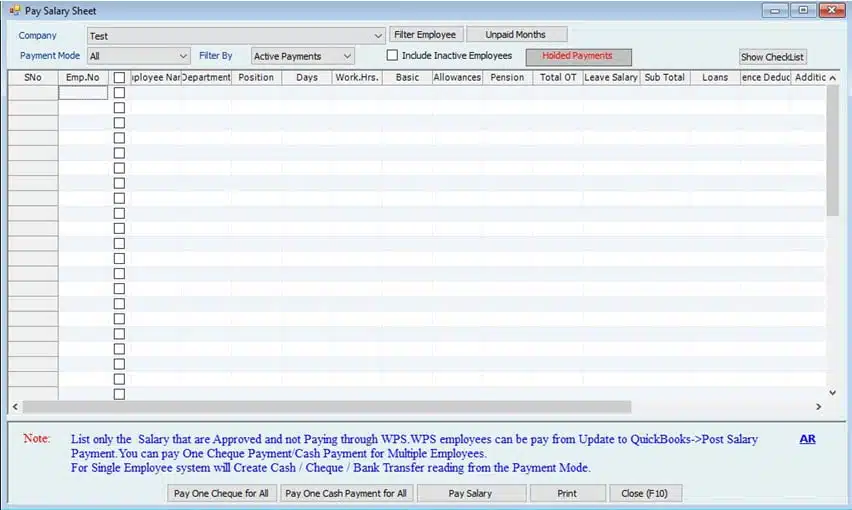
Task: Expand the Payment Mode dropdown
Action: pyautogui.click(x=182, y=57)
